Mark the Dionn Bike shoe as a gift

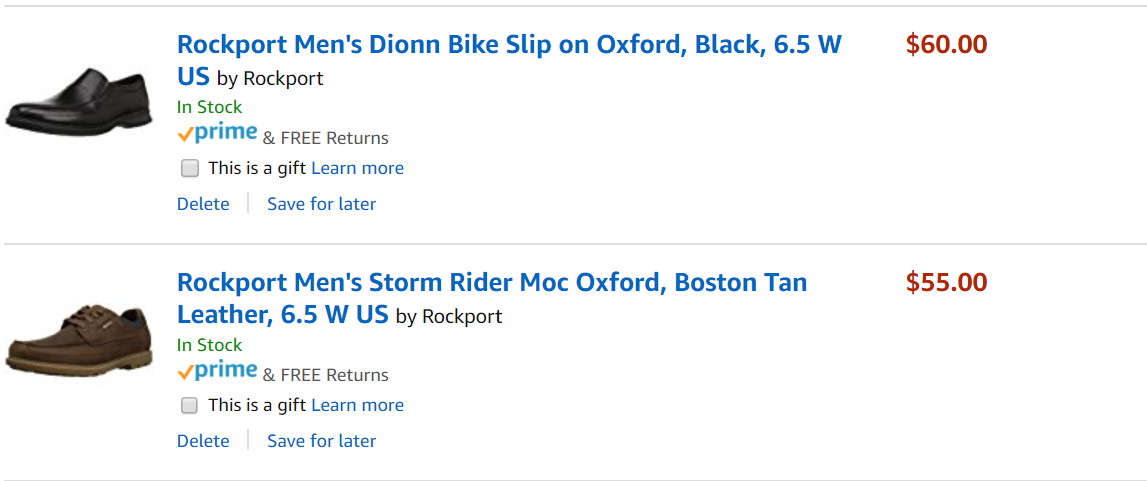tap(190, 168)
